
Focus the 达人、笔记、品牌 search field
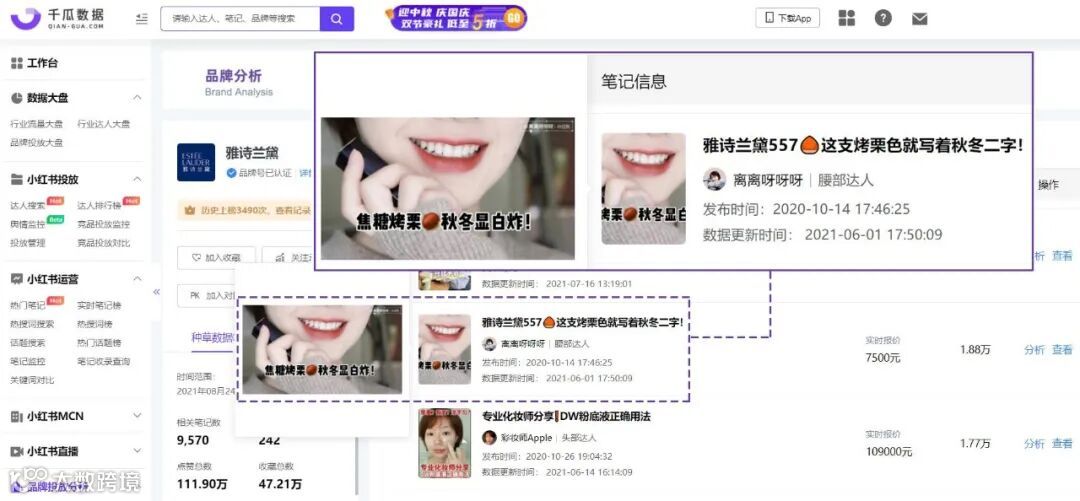(x=240, y=19)
